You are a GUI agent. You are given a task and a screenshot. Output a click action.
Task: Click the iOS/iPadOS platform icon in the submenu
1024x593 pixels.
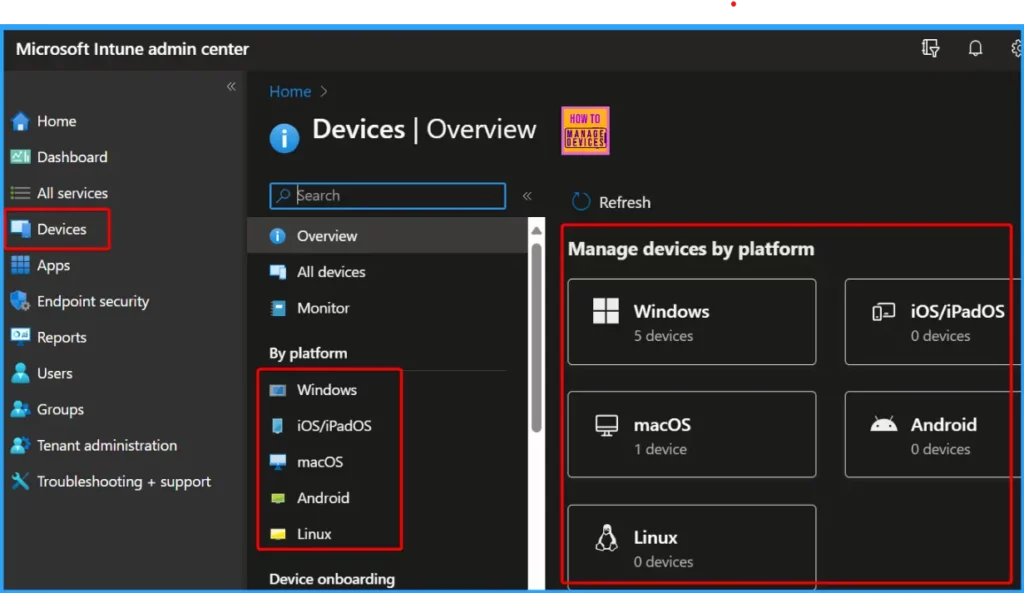[x=278, y=426]
